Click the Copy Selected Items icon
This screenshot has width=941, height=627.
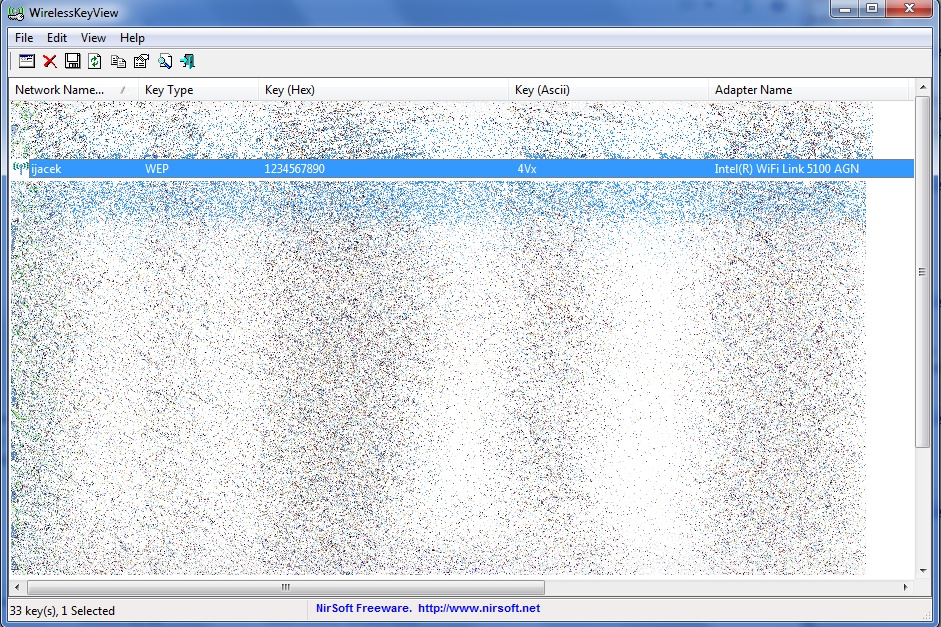click(118, 62)
